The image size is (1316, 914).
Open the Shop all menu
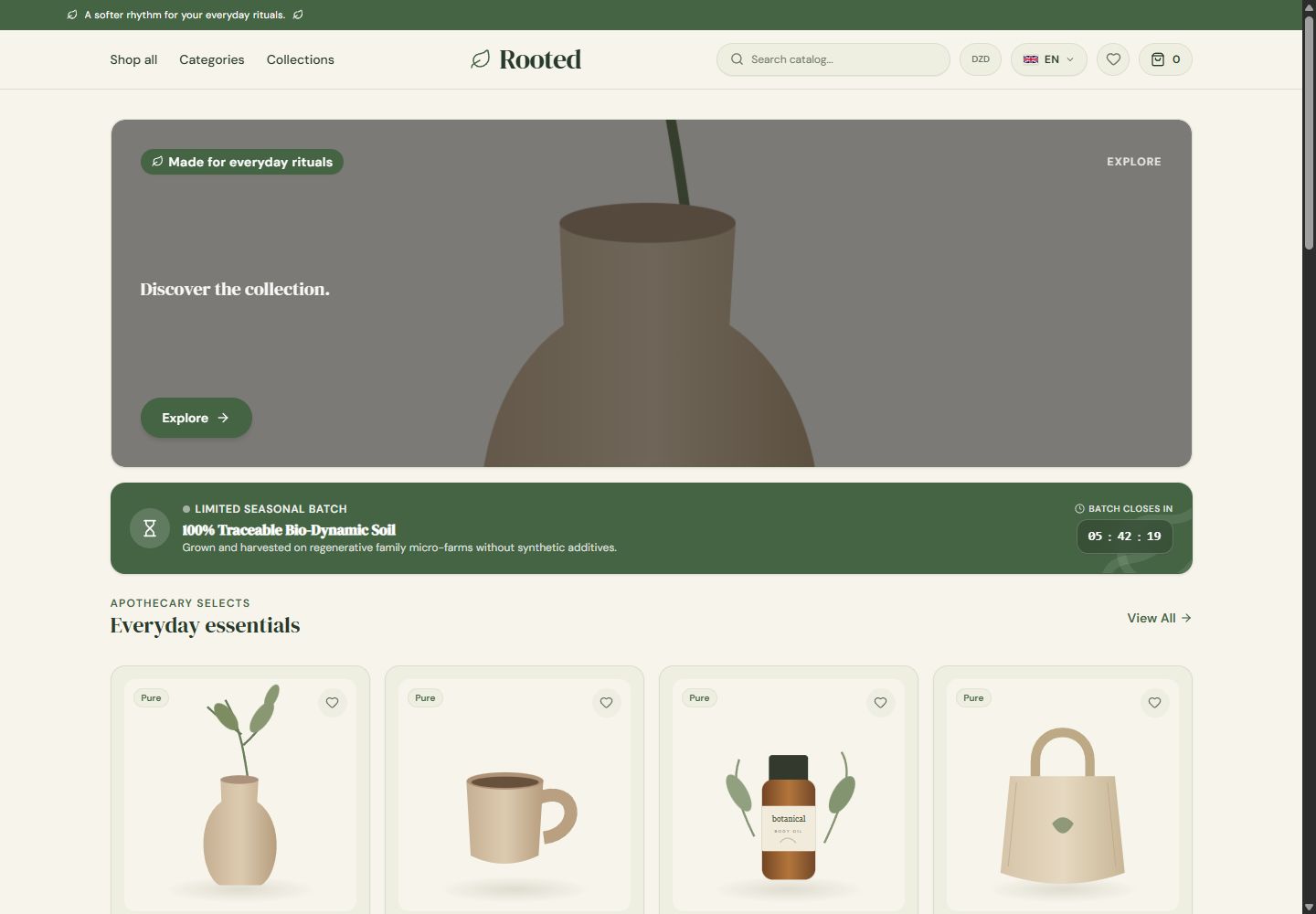[x=133, y=59]
